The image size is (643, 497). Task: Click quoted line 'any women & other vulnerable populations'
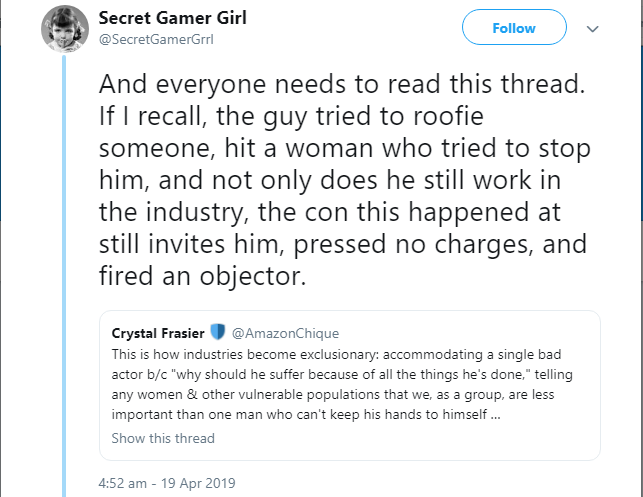[333, 394]
